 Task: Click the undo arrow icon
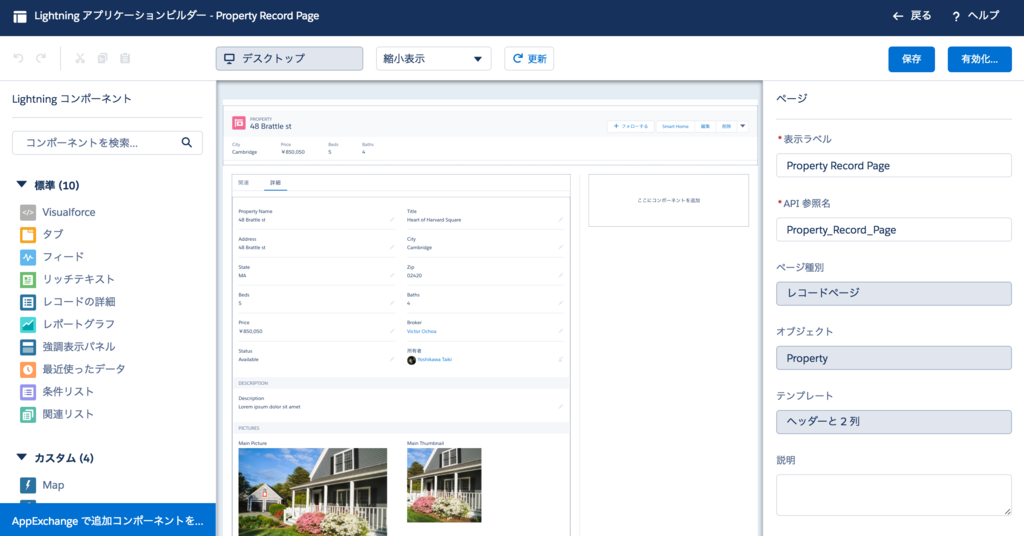18,58
